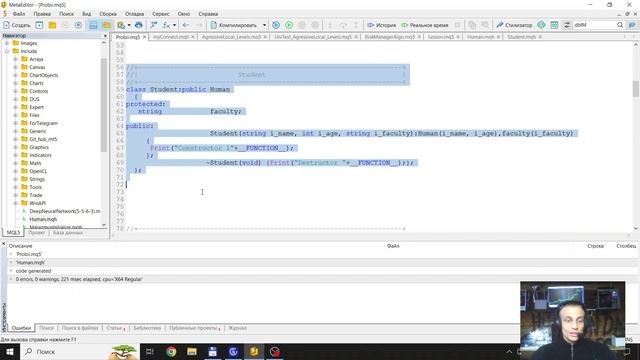Click the search input field
The image size is (640, 360).
[594, 25]
